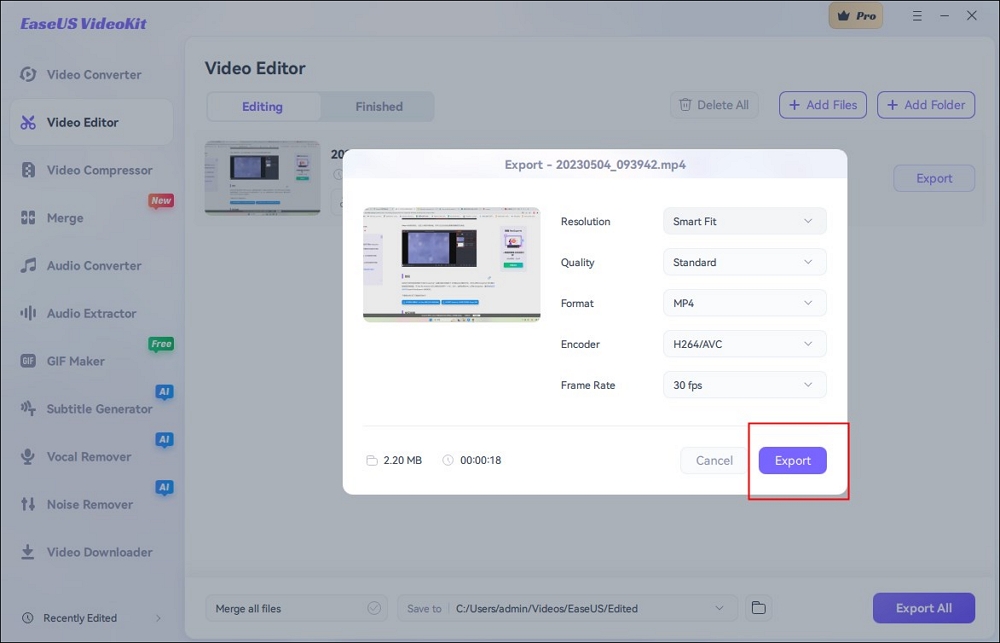Change the Frame Rate 30 fps dropdown
This screenshot has width=1000, height=643.
pyautogui.click(x=744, y=385)
